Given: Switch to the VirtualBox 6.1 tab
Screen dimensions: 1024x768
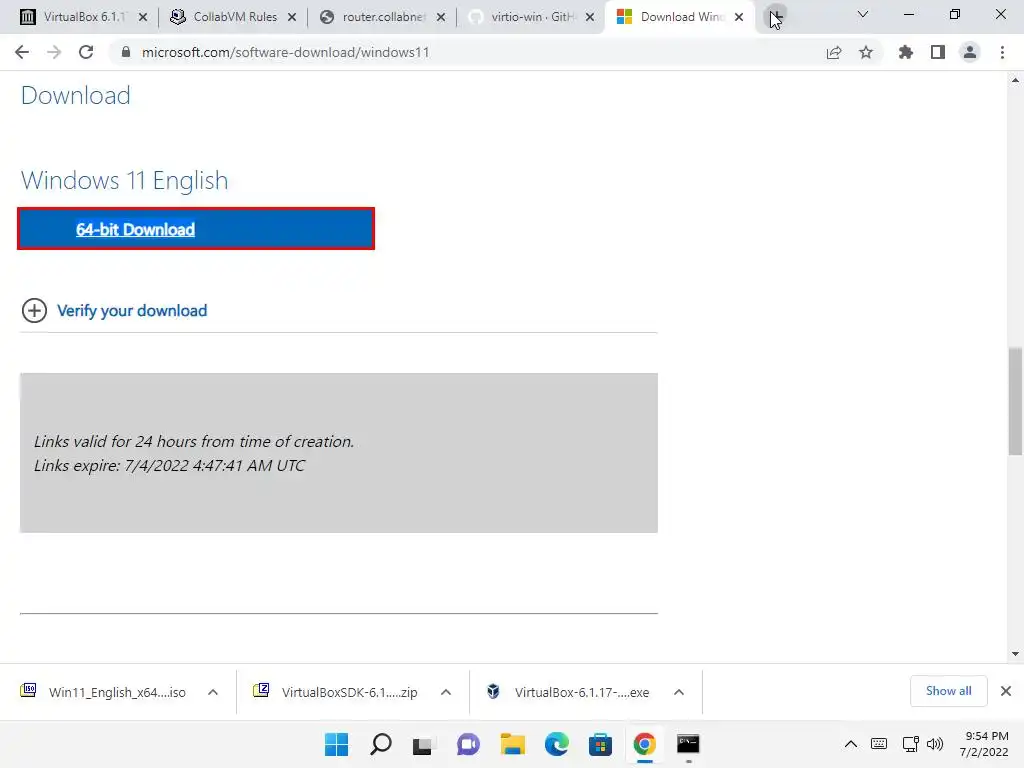Looking at the screenshot, I should [82, 17].
